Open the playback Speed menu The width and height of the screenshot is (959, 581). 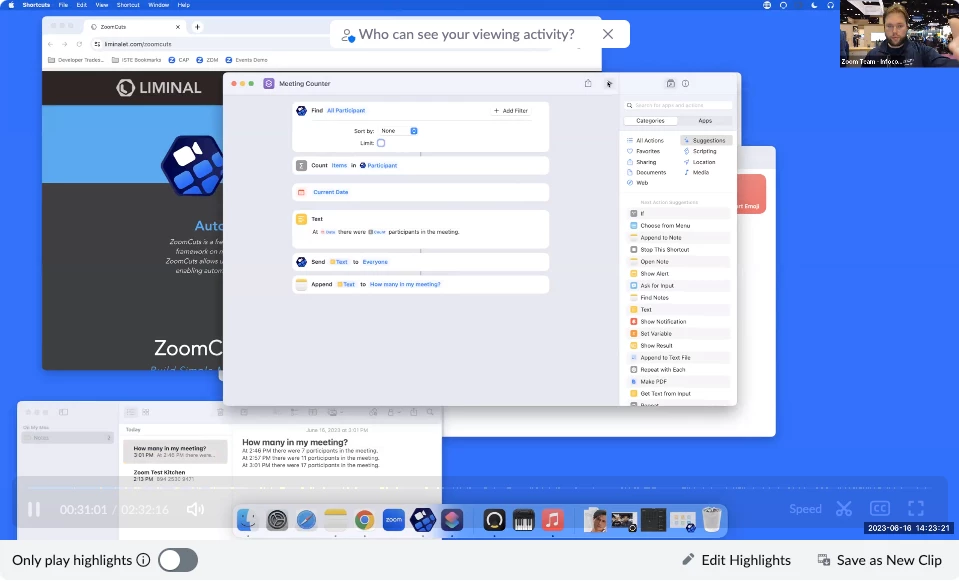[x=805, y=509]
